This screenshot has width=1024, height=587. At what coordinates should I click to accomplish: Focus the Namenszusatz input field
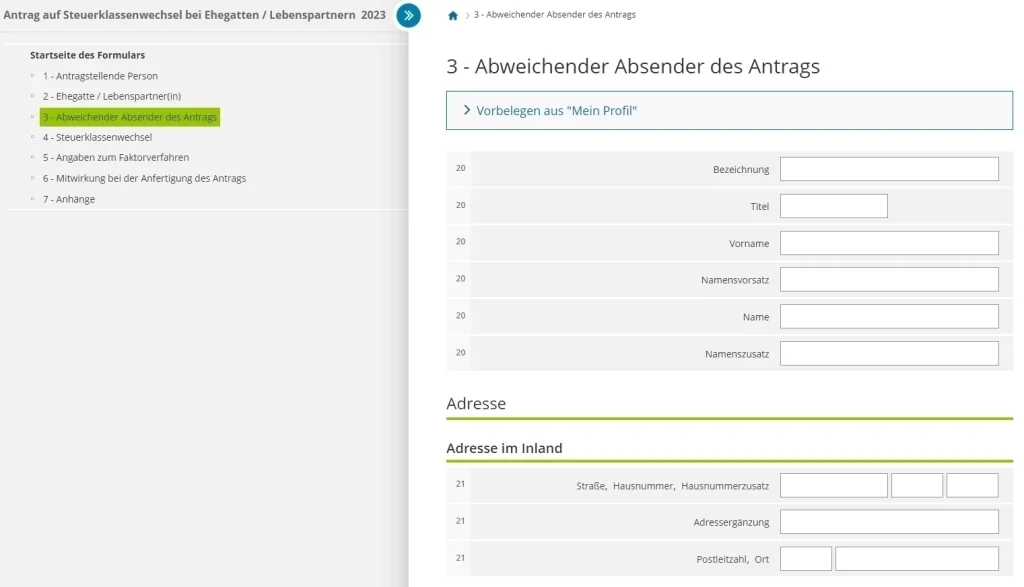point(889,353)
